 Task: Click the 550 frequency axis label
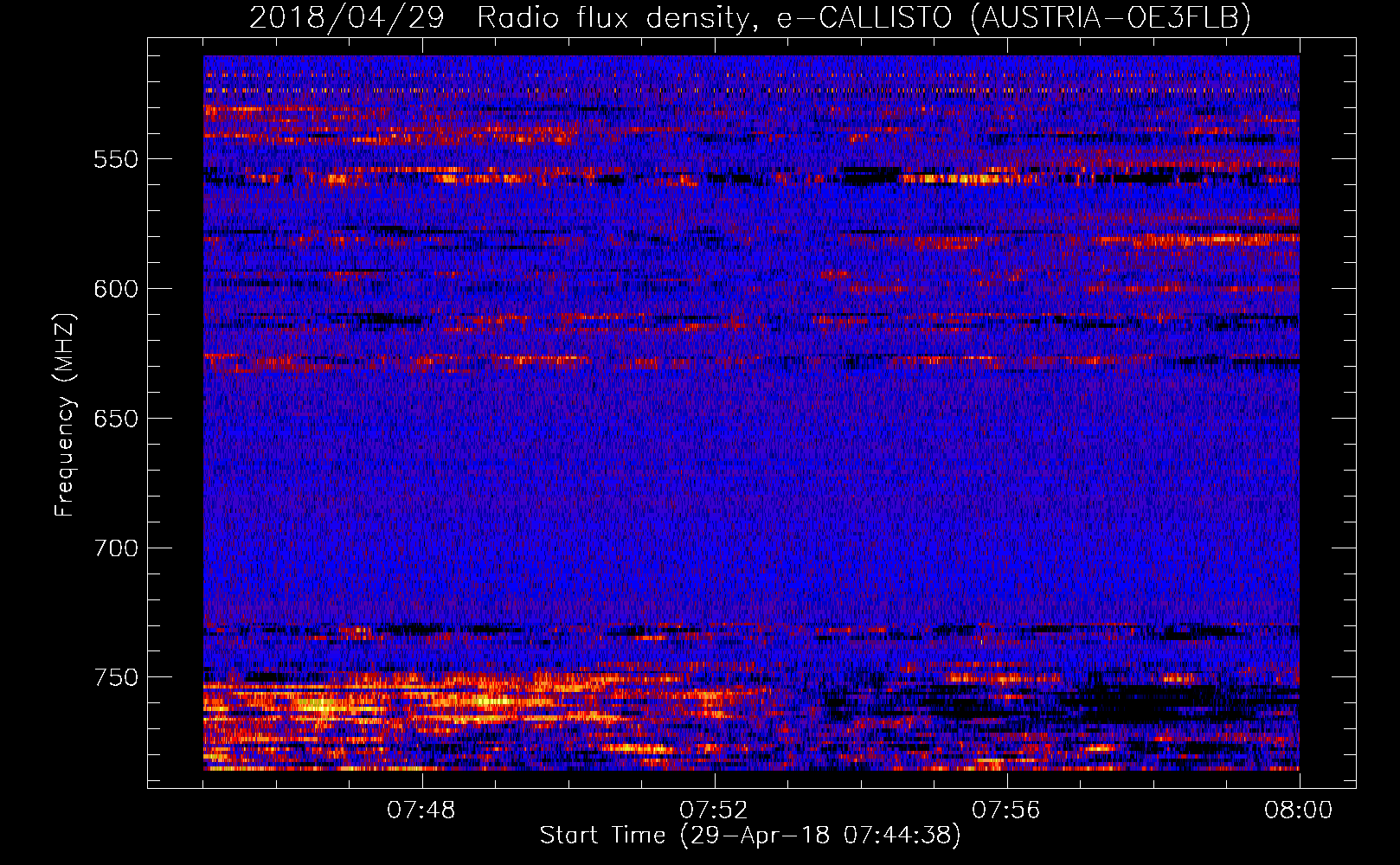115,159
